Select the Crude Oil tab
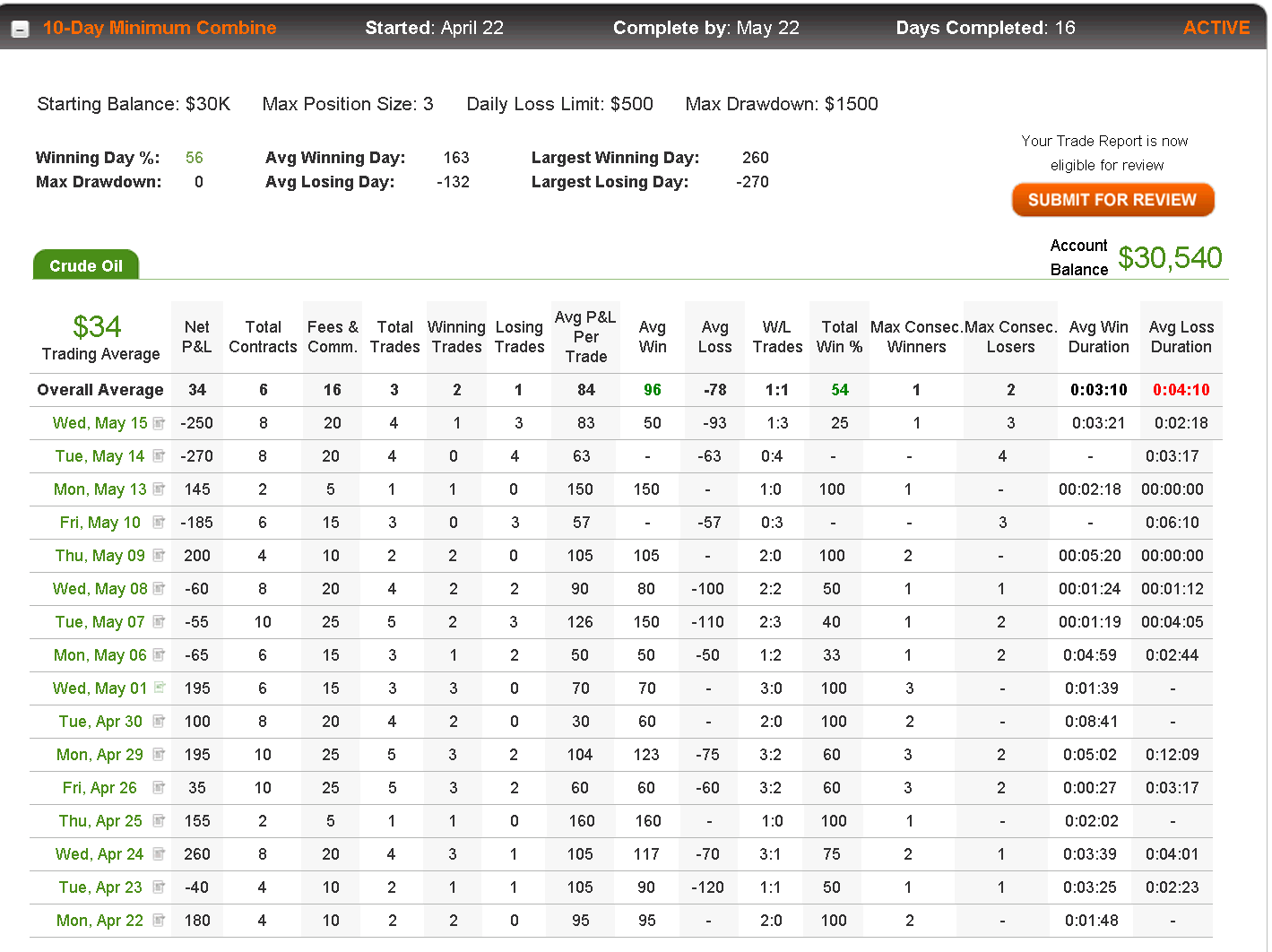 click(86, 265)
